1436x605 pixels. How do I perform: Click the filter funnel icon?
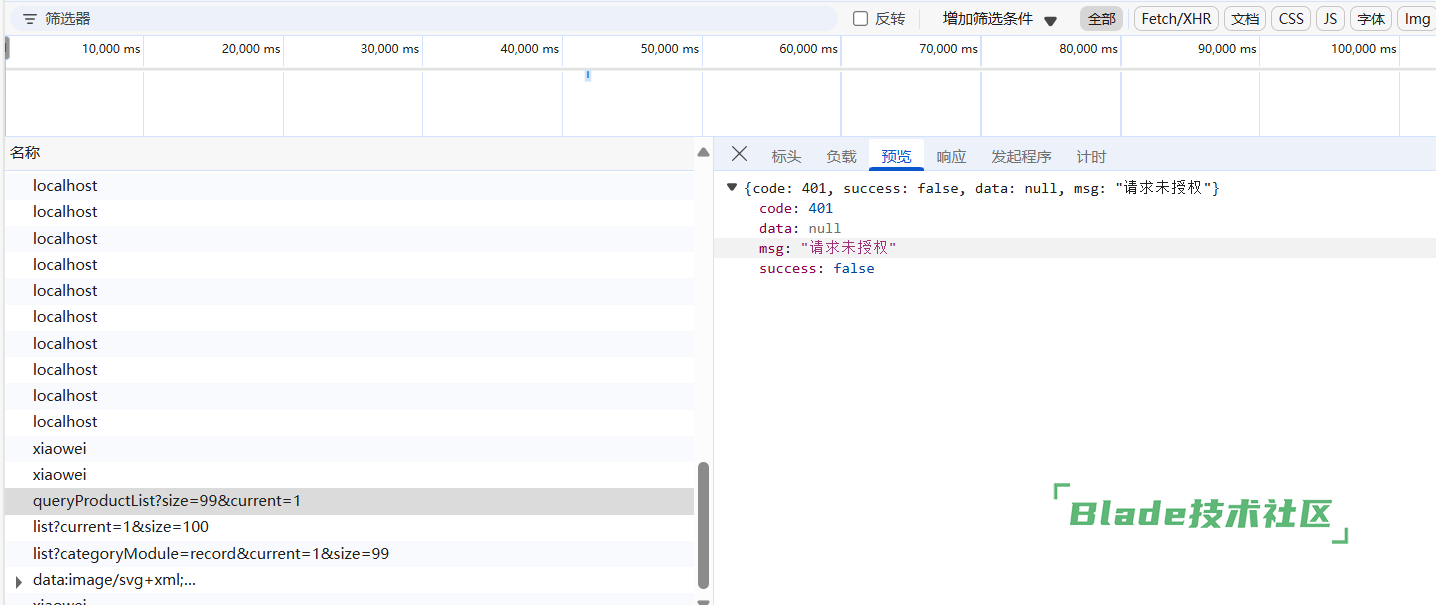[x=30, y=19]
